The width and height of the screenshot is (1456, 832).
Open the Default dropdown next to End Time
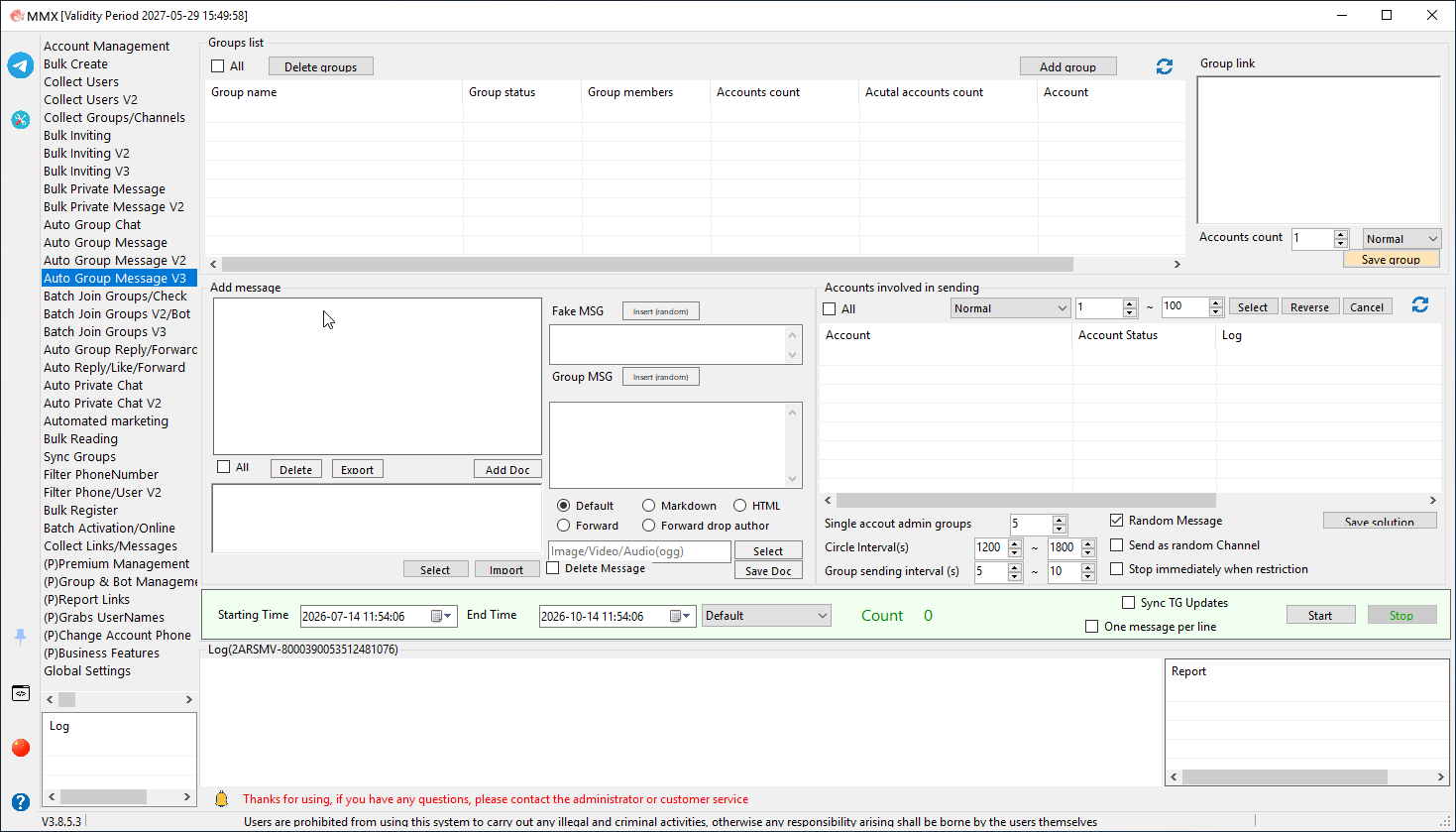pyautogui.click(x=766, y=616)
